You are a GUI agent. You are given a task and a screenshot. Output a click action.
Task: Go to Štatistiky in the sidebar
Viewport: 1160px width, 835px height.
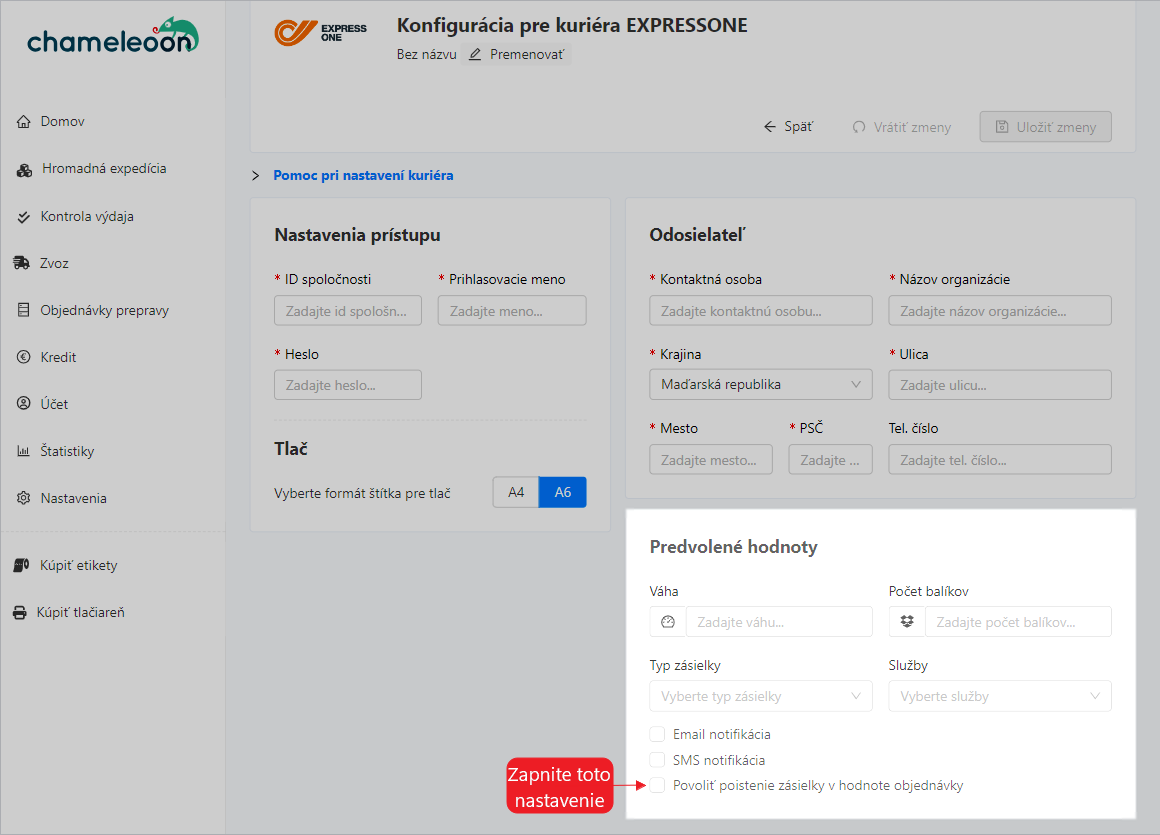[67, 451]
